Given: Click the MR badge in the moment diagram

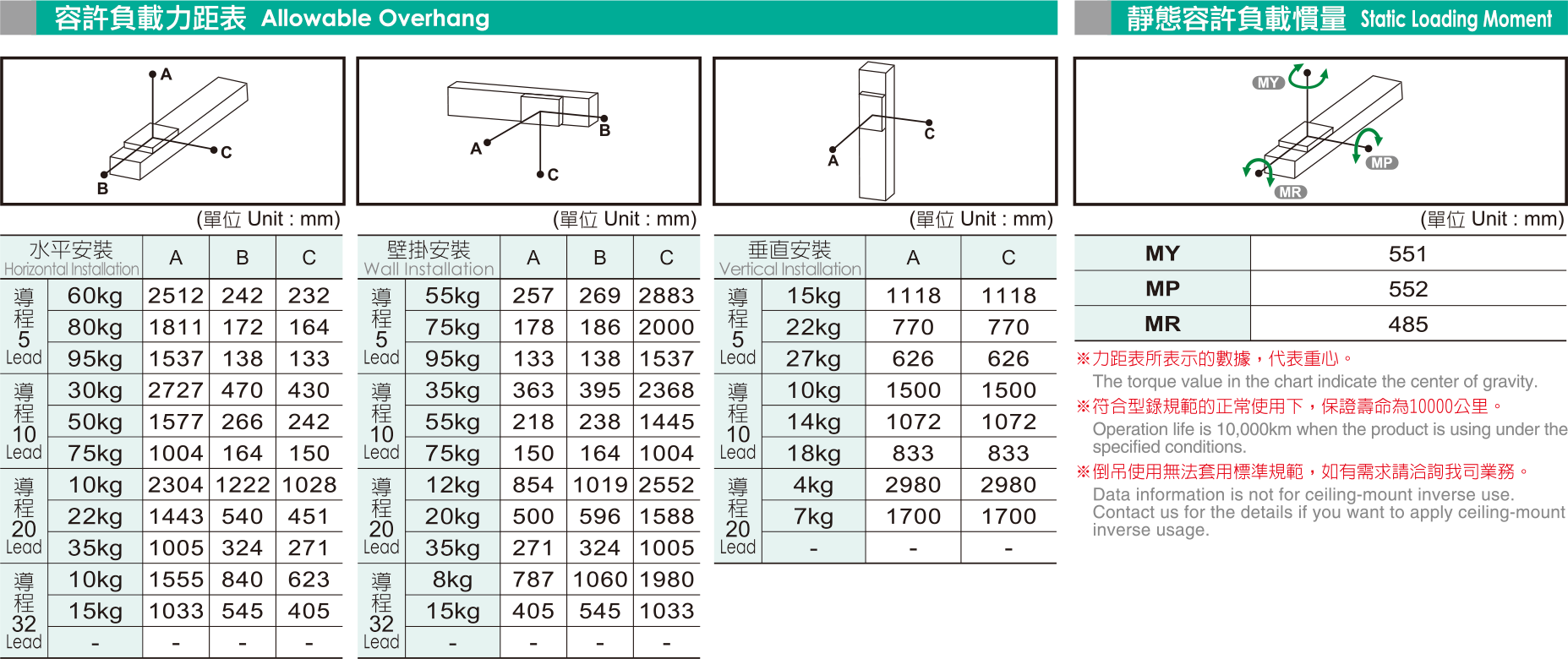Looking at the screenshot, I should [1290, 193].
